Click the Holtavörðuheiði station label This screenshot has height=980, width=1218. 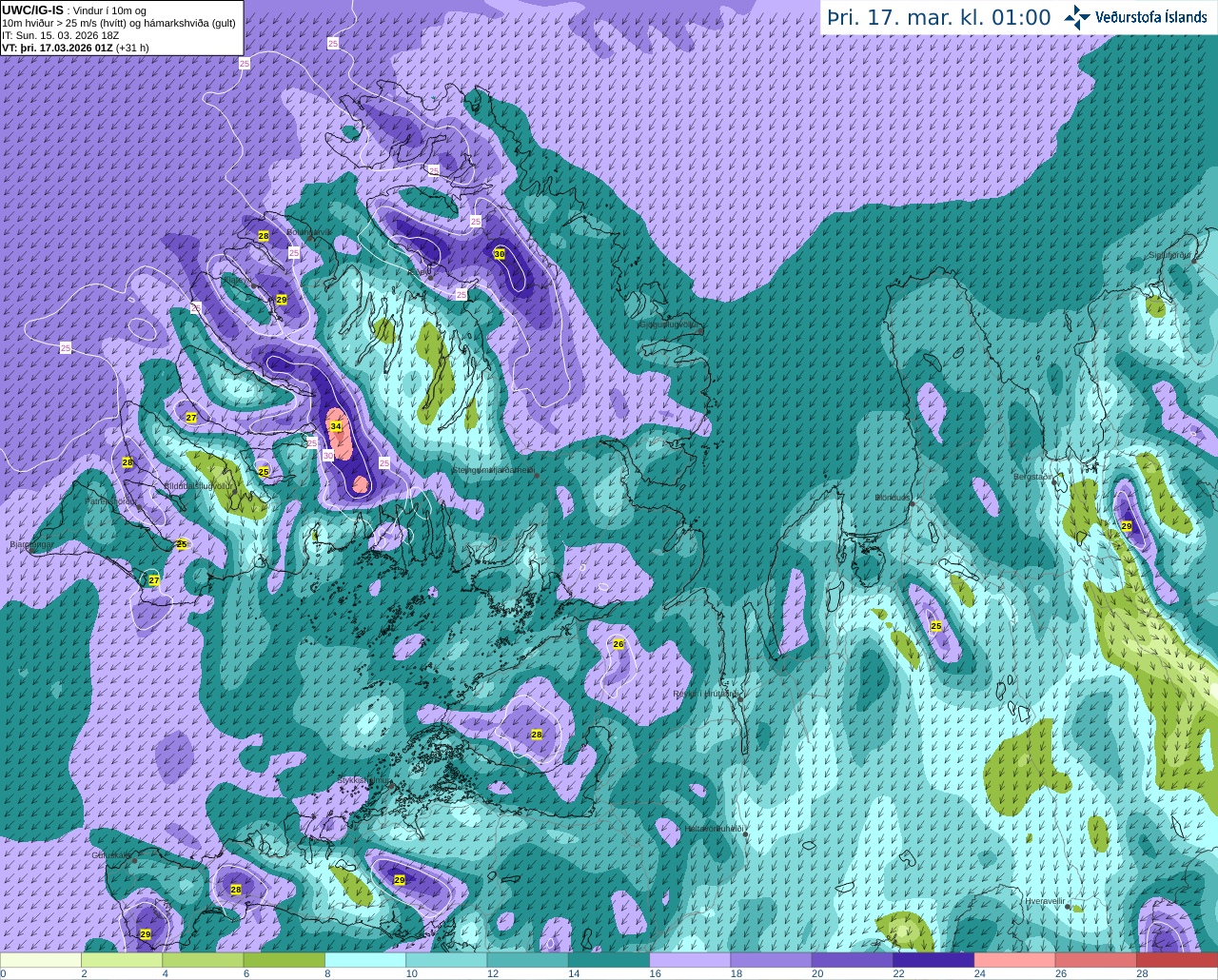(x=714, y=829)
